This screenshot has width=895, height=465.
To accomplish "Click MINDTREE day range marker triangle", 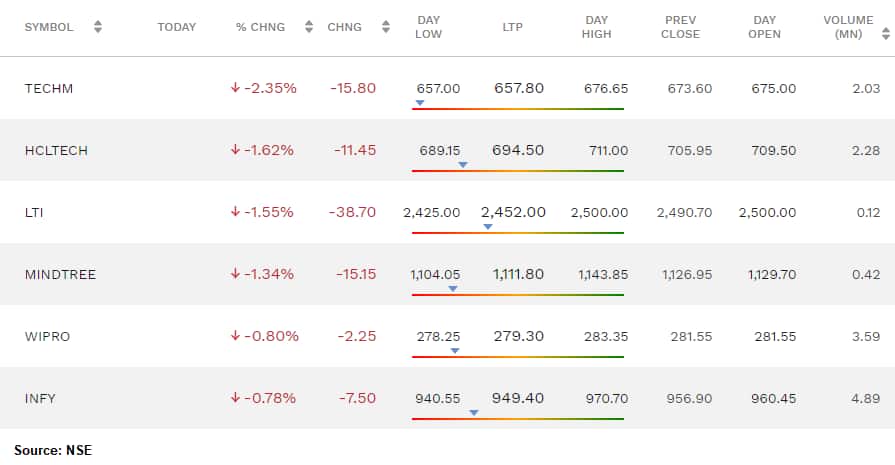I will click(453, 289).
